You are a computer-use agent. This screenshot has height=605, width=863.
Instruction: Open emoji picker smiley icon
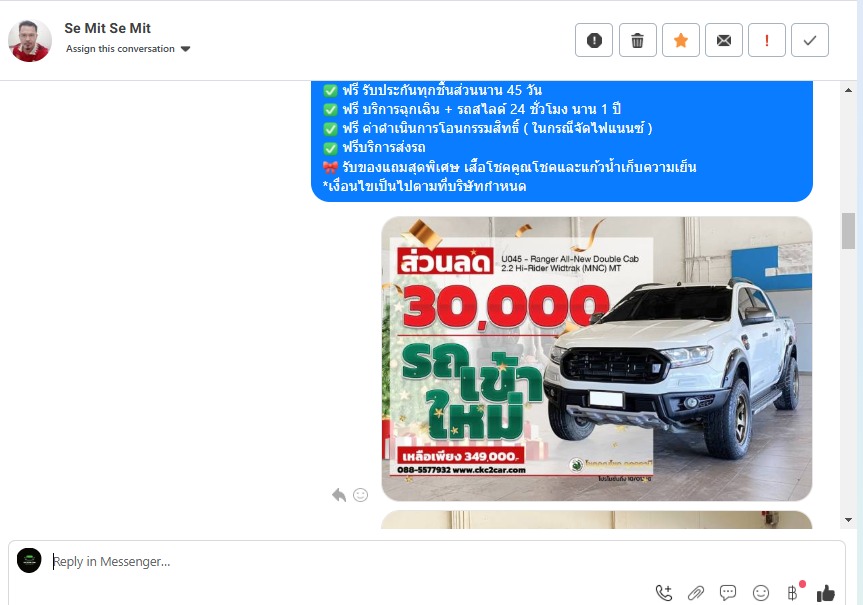click(x=761, y=593)
